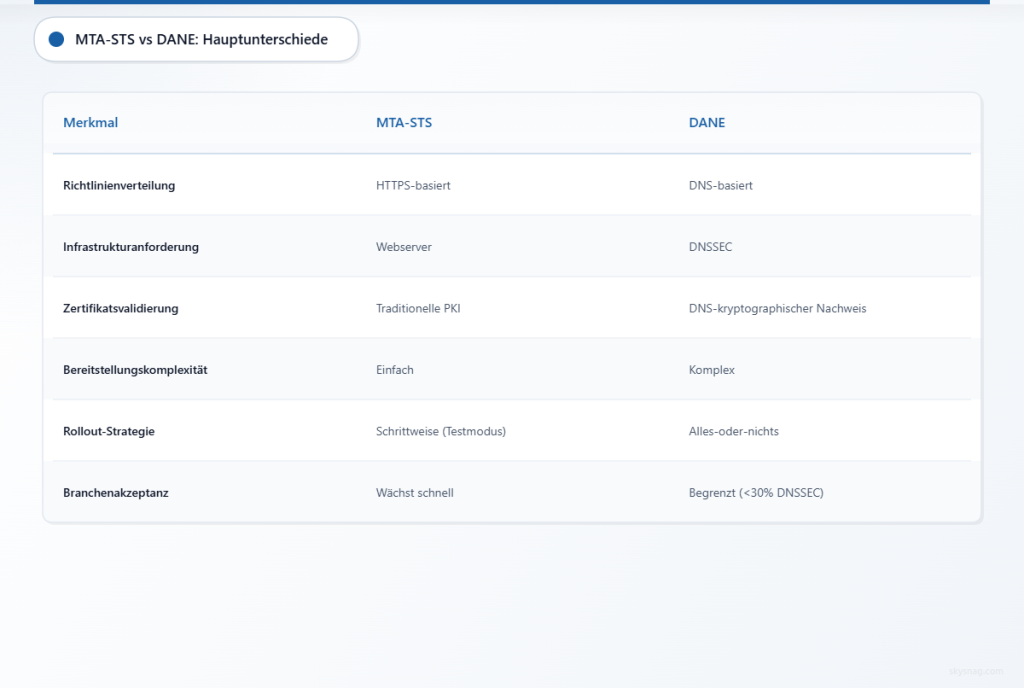Select the Bereitstellungskomplexität row label
This screenshot has width=1024, height=688.
click(x=135, y=369)
